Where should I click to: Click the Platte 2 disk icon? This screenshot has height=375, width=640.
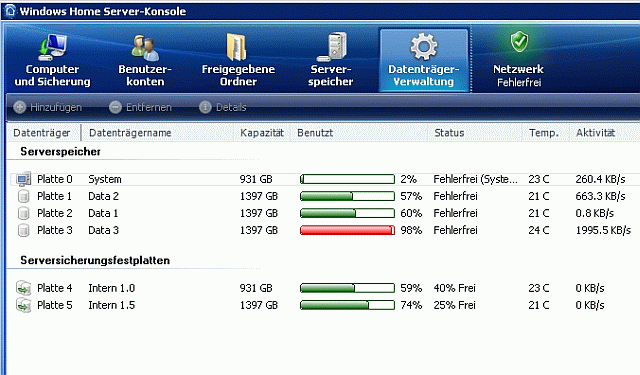[x=24, y=213]
